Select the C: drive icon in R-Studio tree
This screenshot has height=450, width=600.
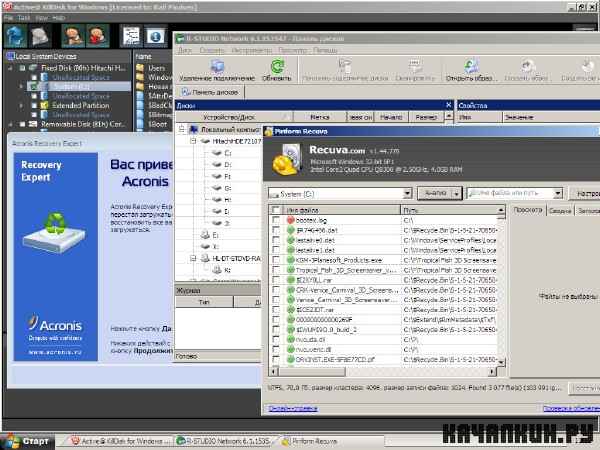pyautogui.click(x=217, y=153)
